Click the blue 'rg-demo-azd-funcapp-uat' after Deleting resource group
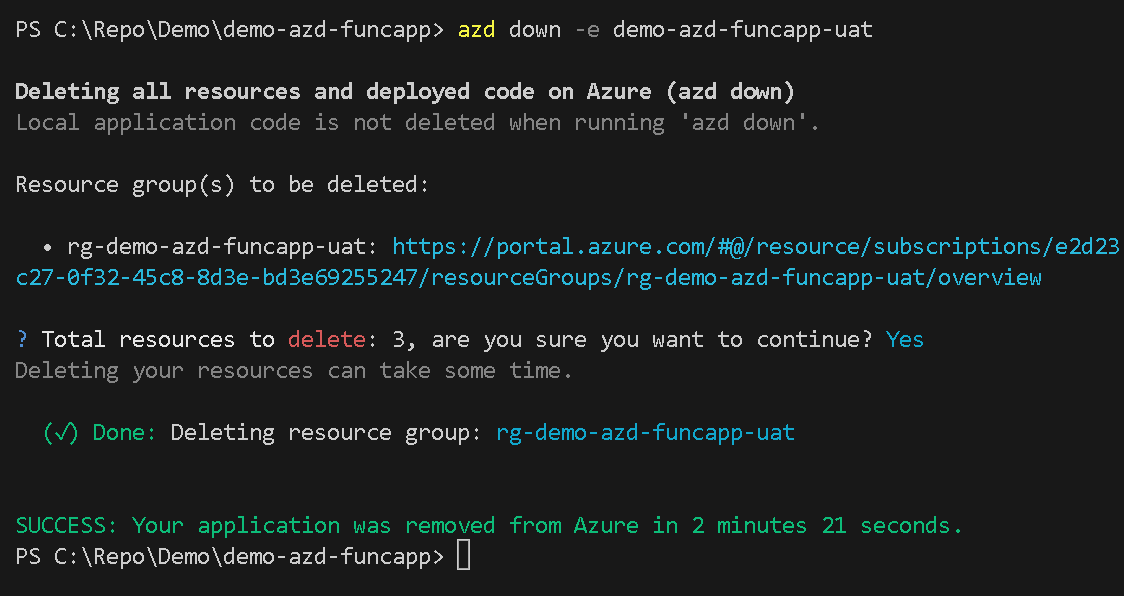Screen dimensions: 1124x596 tap(645, 432)
